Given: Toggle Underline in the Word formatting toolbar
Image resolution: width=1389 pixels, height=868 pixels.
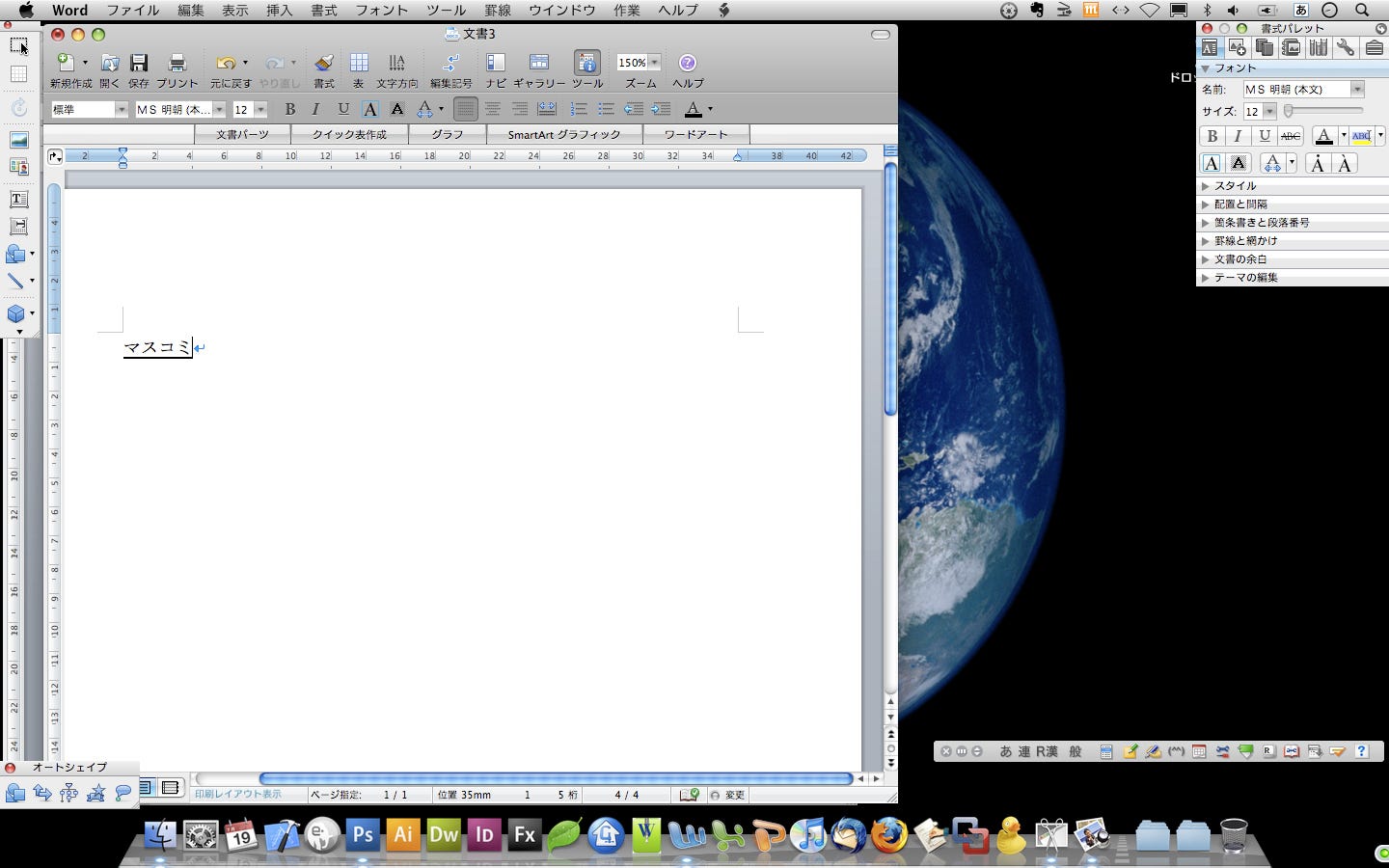Looking at the screenshot, I should pos(342,109).
